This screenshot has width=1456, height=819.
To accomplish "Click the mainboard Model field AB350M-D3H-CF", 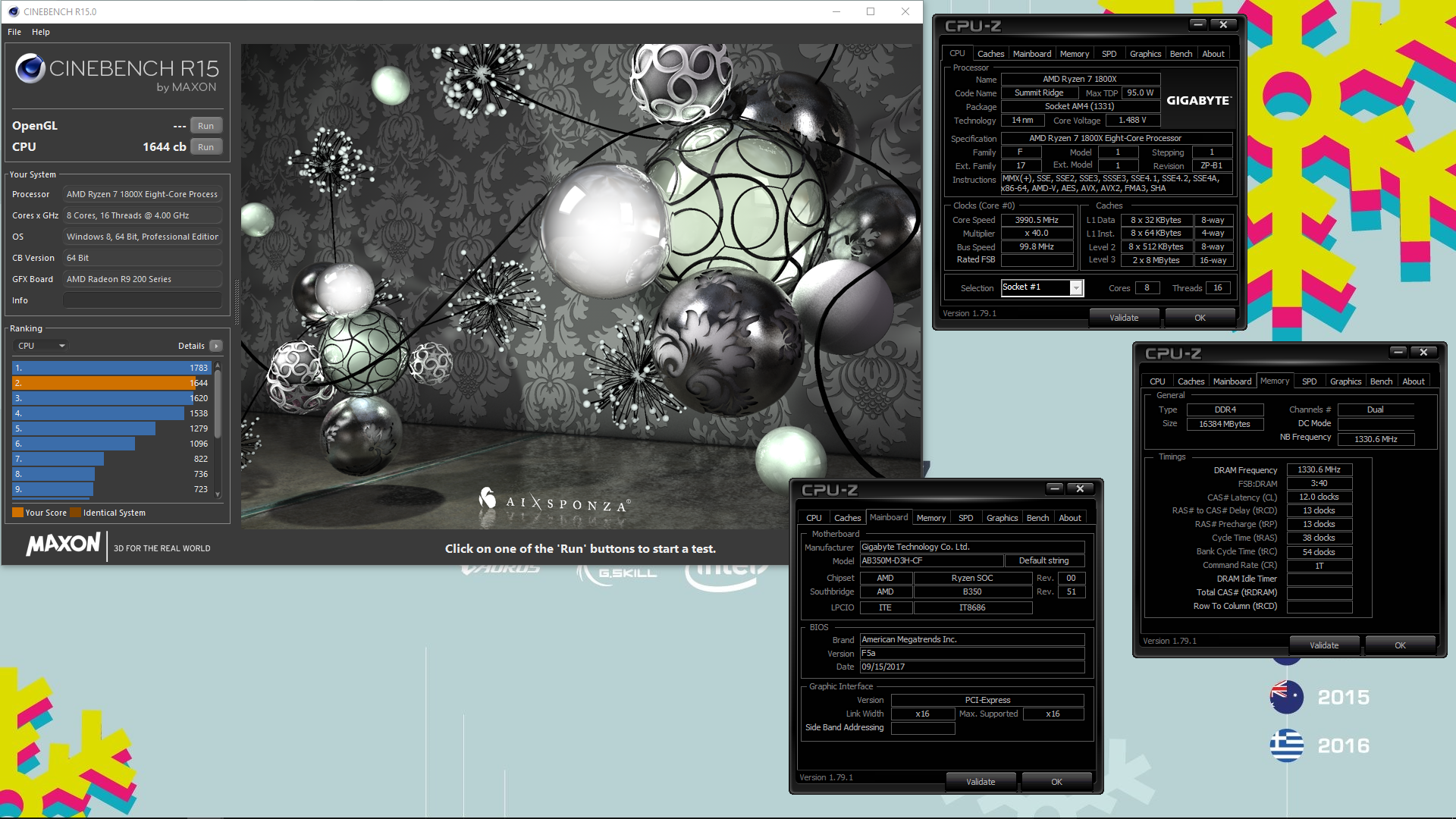I will tap(931, 561).
